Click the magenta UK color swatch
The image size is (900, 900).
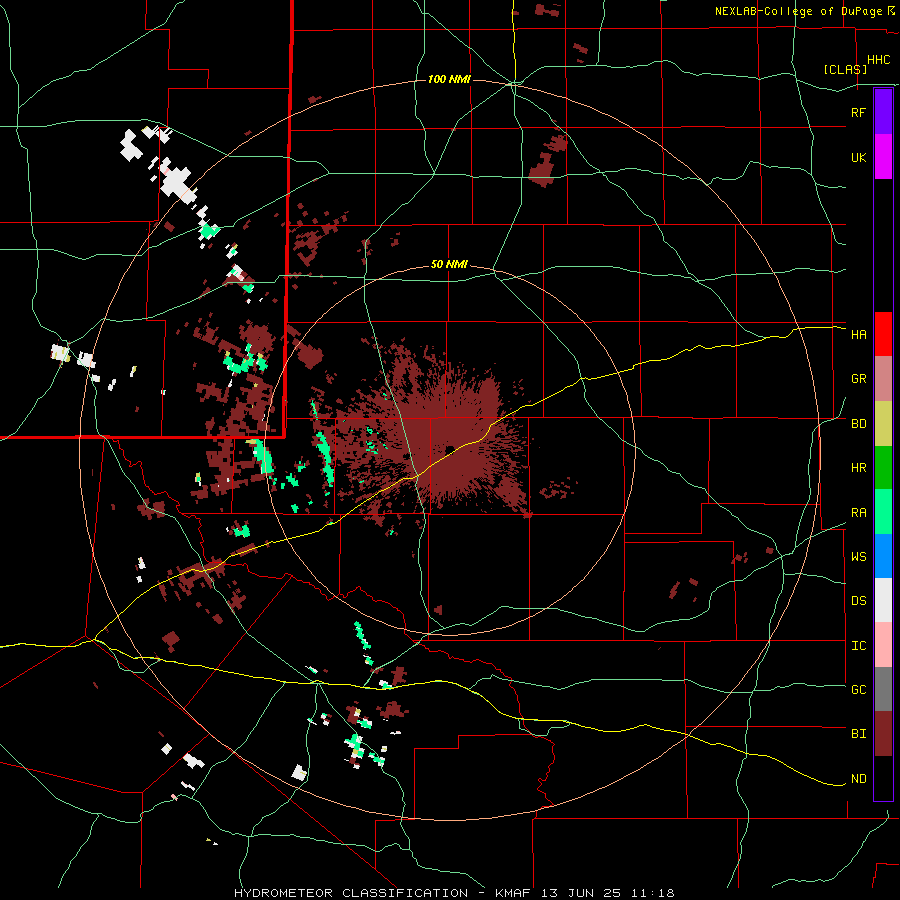point(883,157)
